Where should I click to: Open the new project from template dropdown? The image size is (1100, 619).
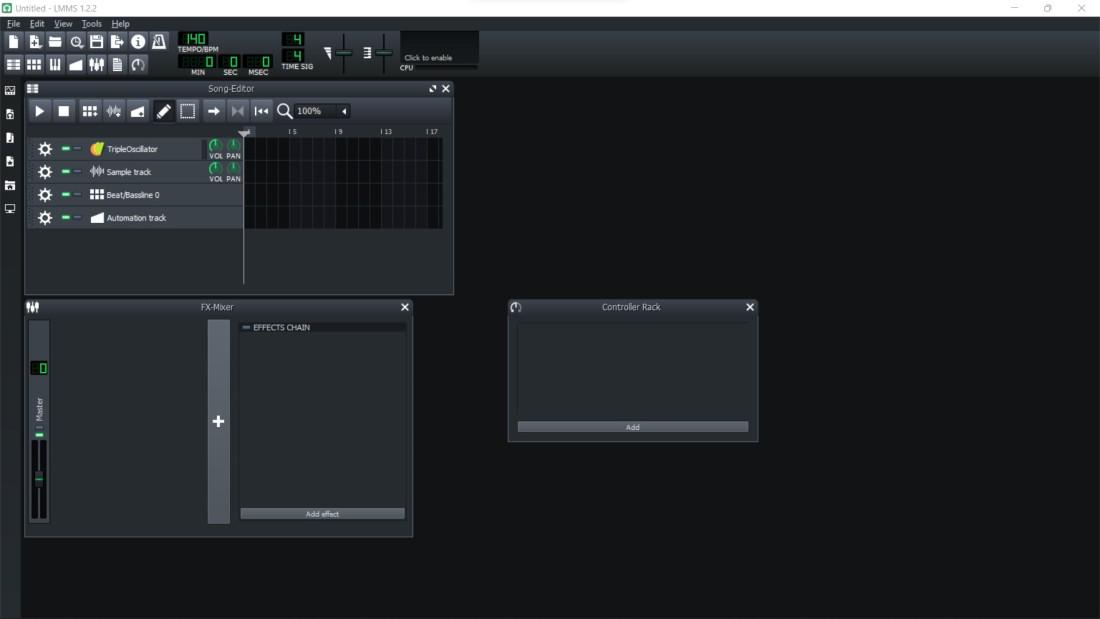pos(36,42)
